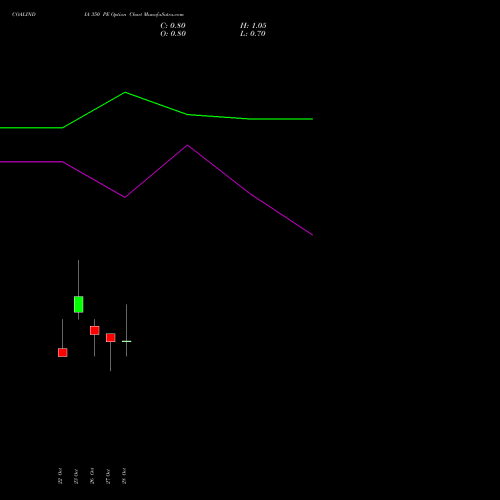500x500 pixels.
Task: Click the purple indicator line at its peak
Action: [187, 145]
